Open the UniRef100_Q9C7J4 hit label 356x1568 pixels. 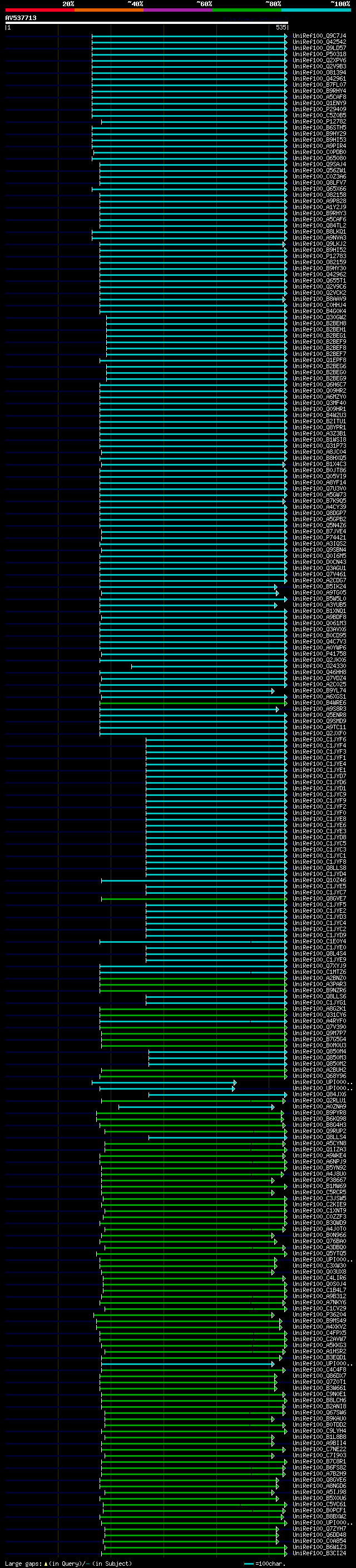(319, 36)
